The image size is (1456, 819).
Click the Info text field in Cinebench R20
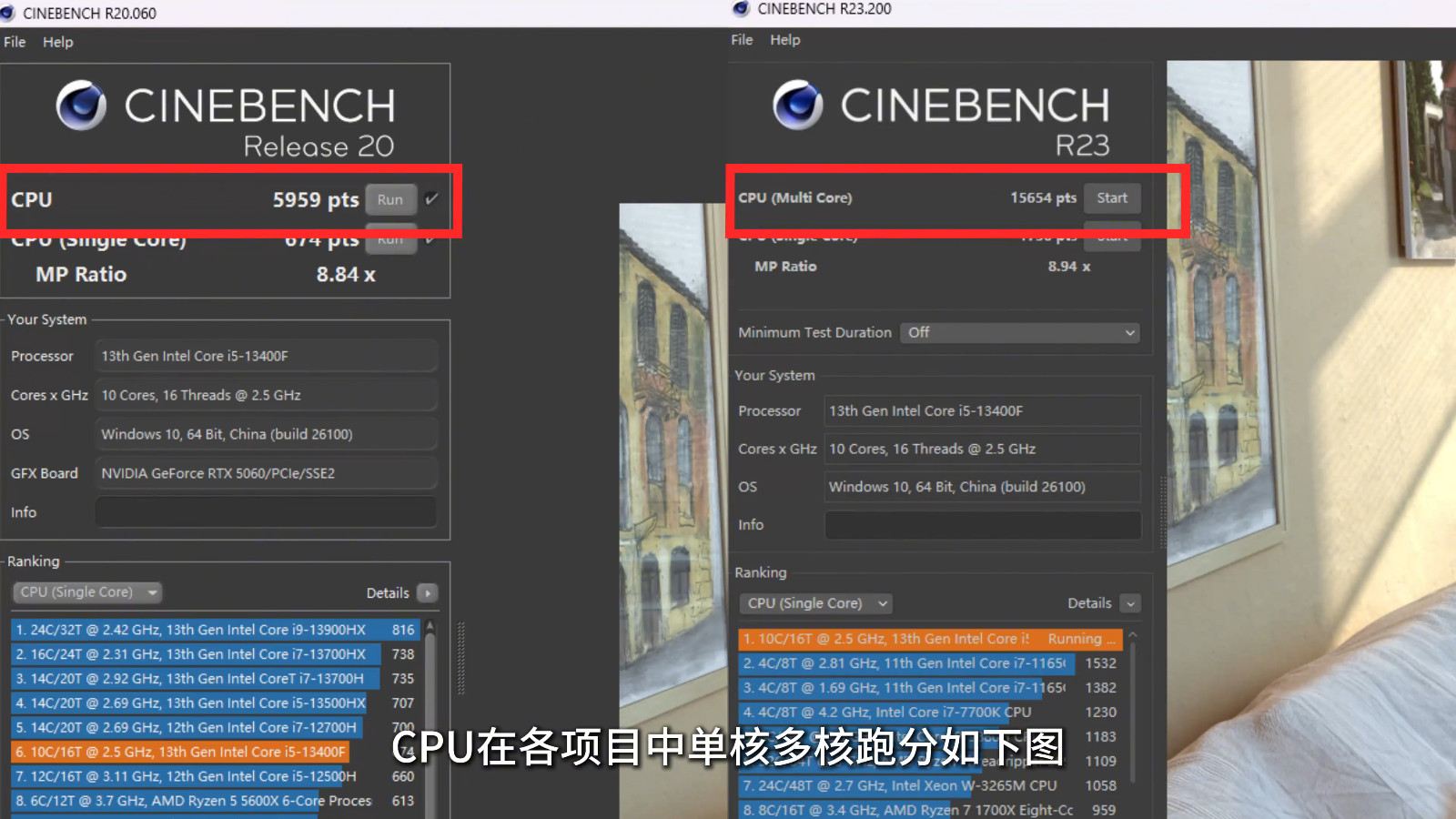tap(266, 512)
